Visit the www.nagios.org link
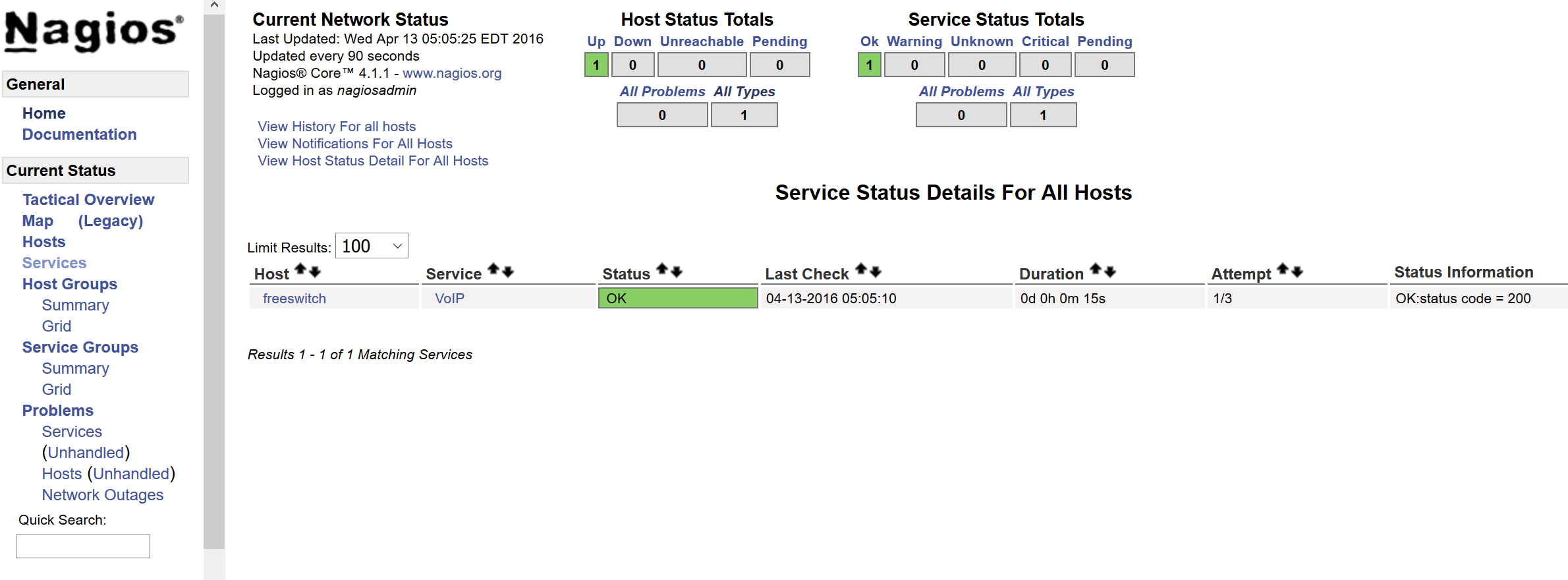 (x=452, y=73)
